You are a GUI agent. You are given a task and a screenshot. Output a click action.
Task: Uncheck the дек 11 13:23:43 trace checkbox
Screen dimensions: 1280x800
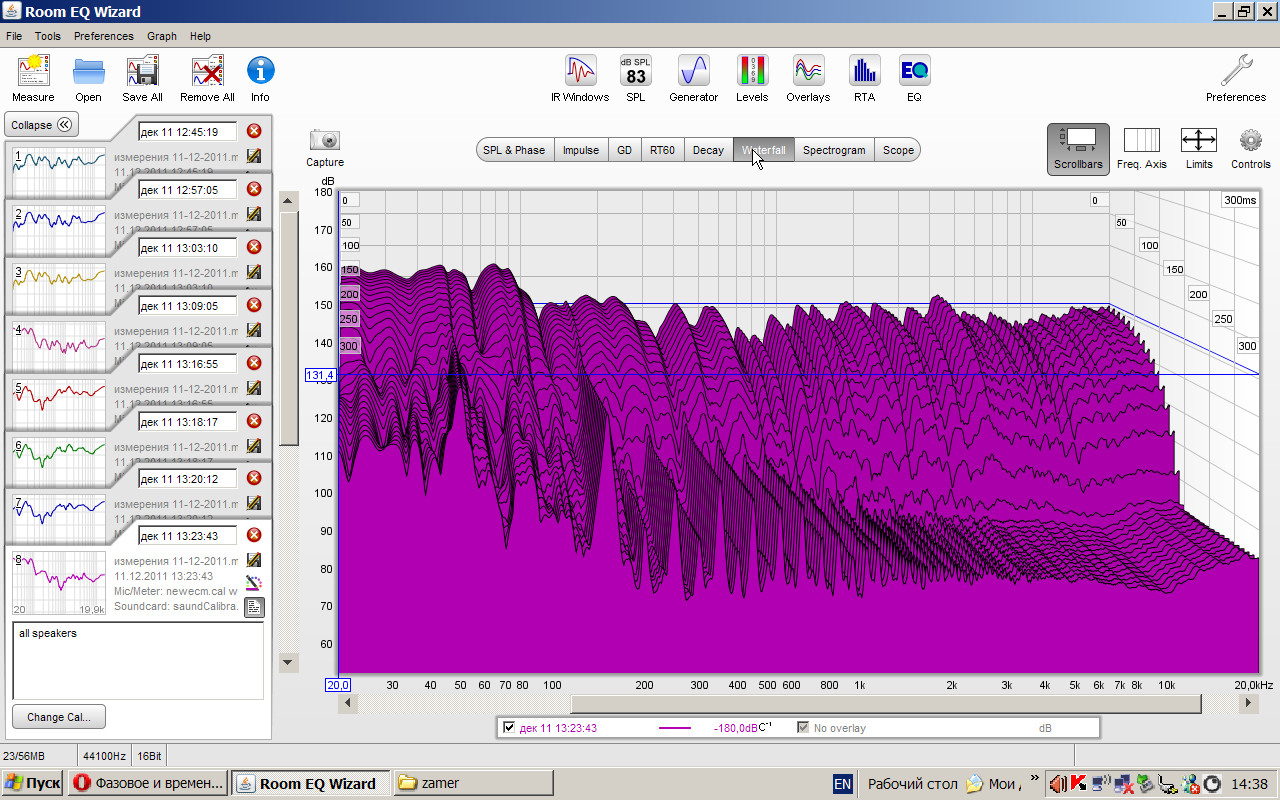point(510,728)
